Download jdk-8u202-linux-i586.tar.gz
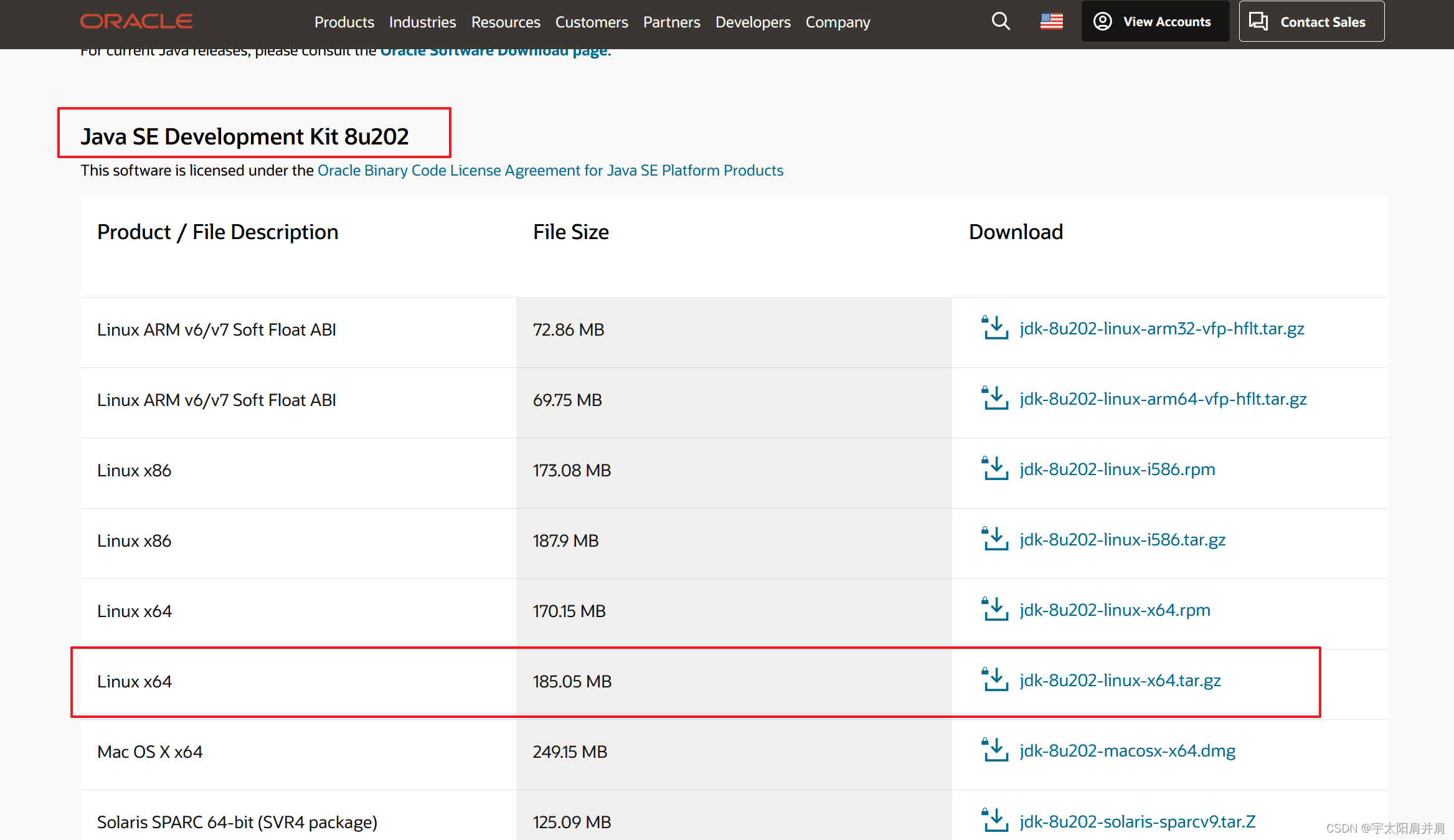Image resolution: width=1454 pixels, height=840 pixels. [x=1123, y=540]
